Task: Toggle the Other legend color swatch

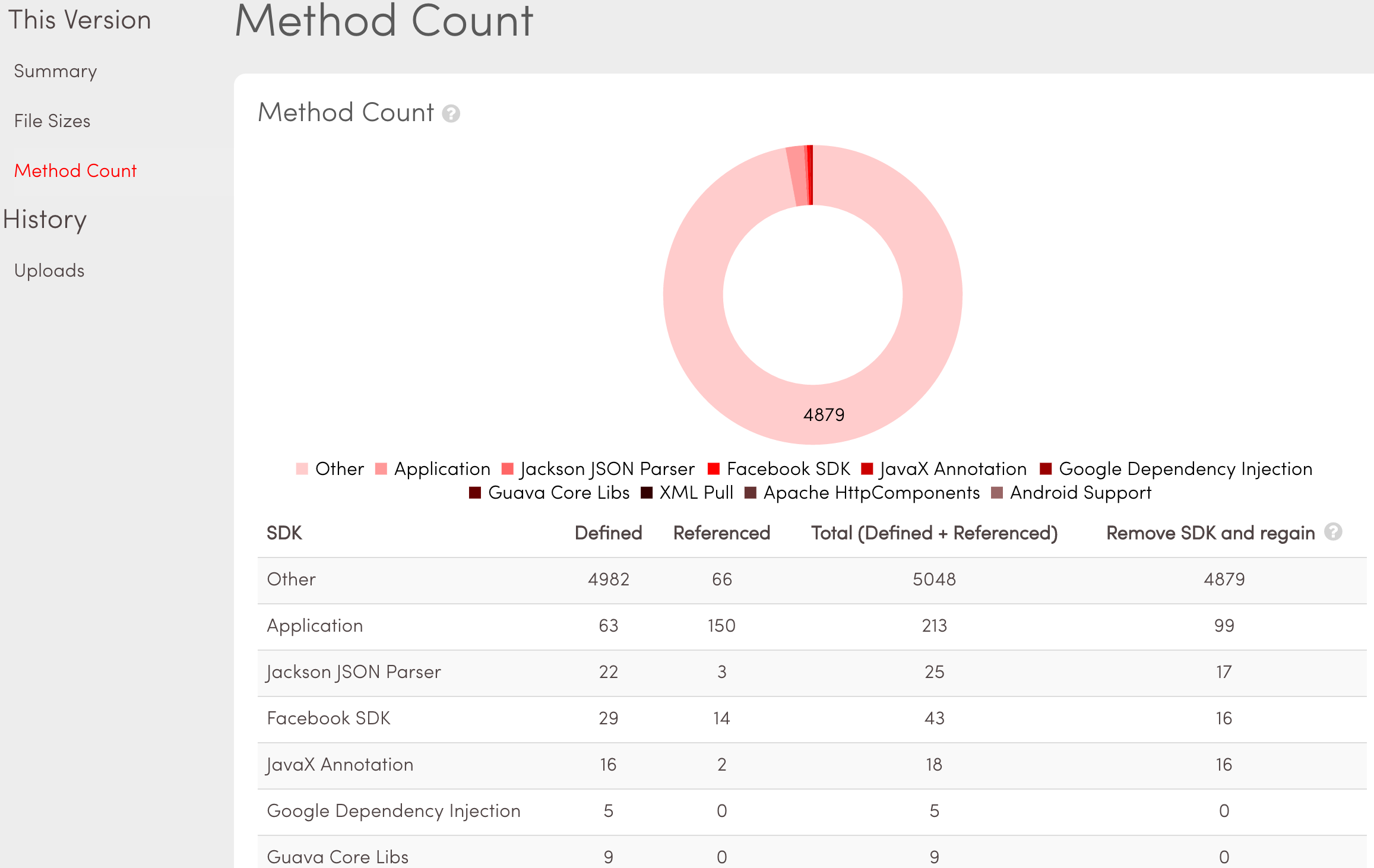Action: click(302, 469)
